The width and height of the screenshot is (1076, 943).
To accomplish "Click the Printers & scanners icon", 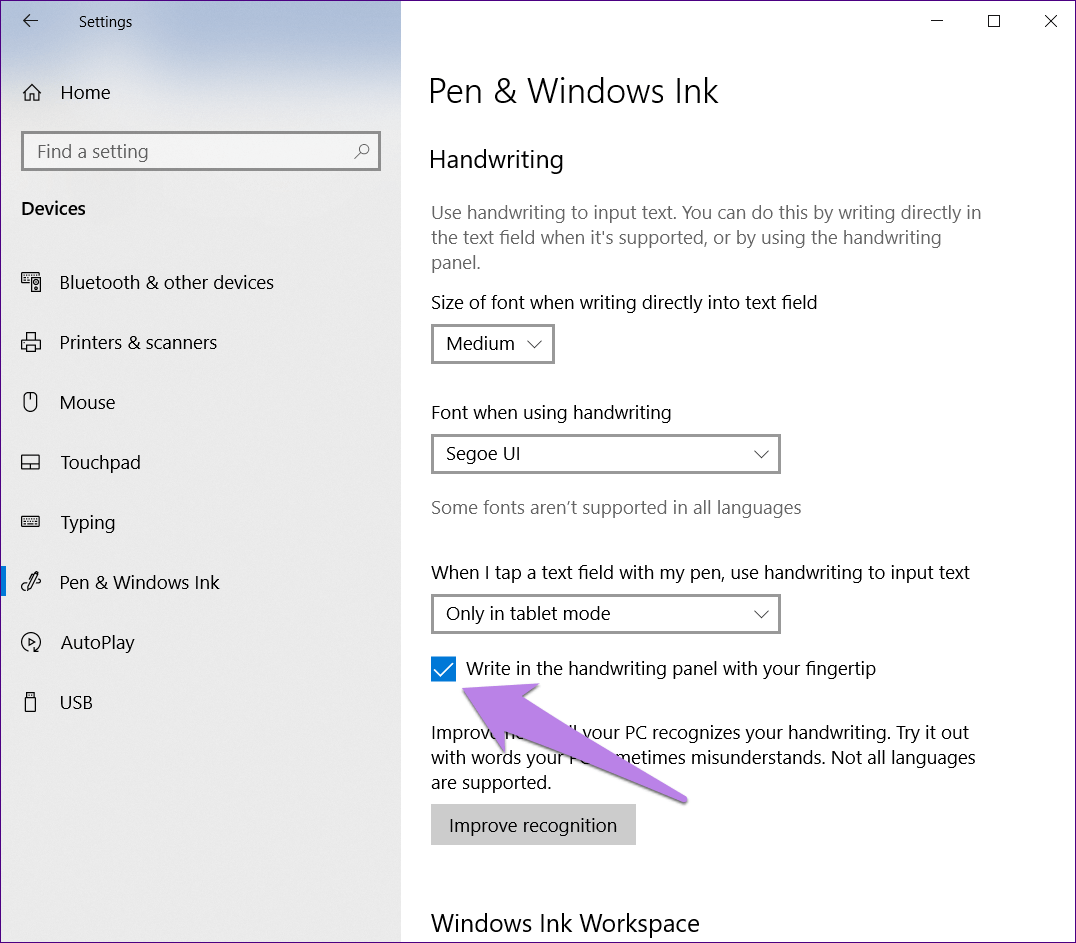I will click(x=31, y=343).
